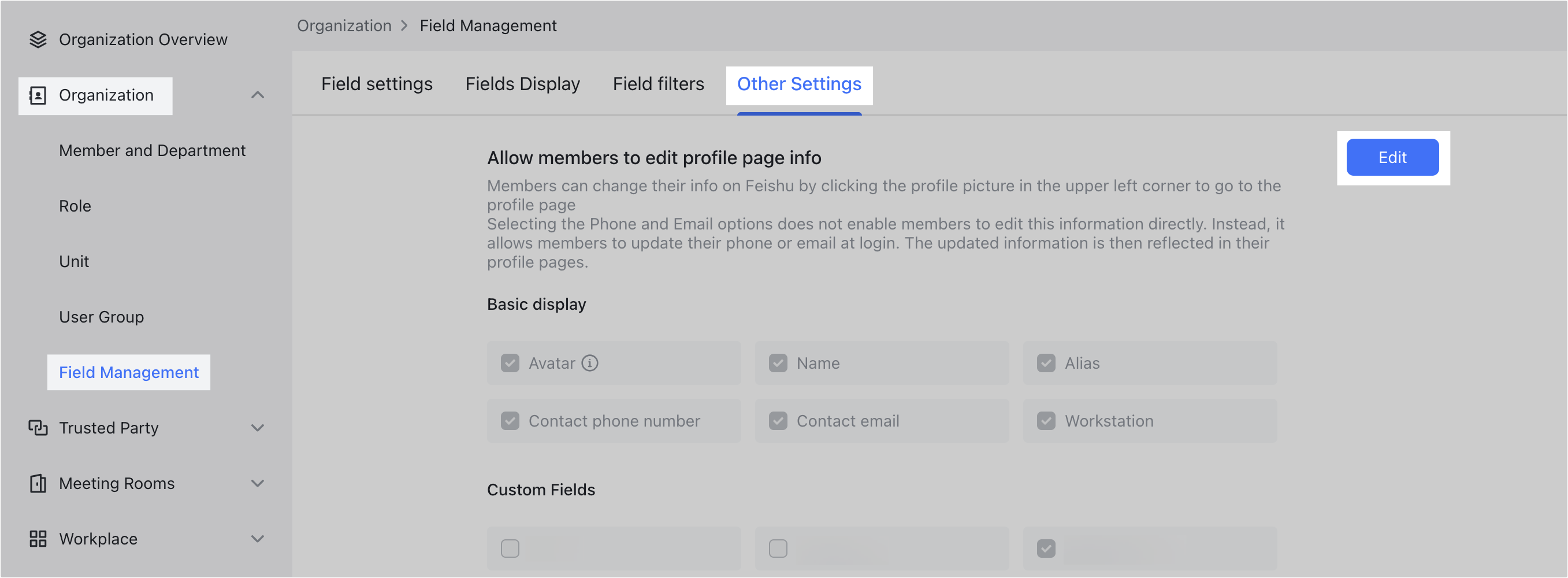1568x578 pixels.
Task: Select the Meeting Rooms building icon
Action: point(38,483)
